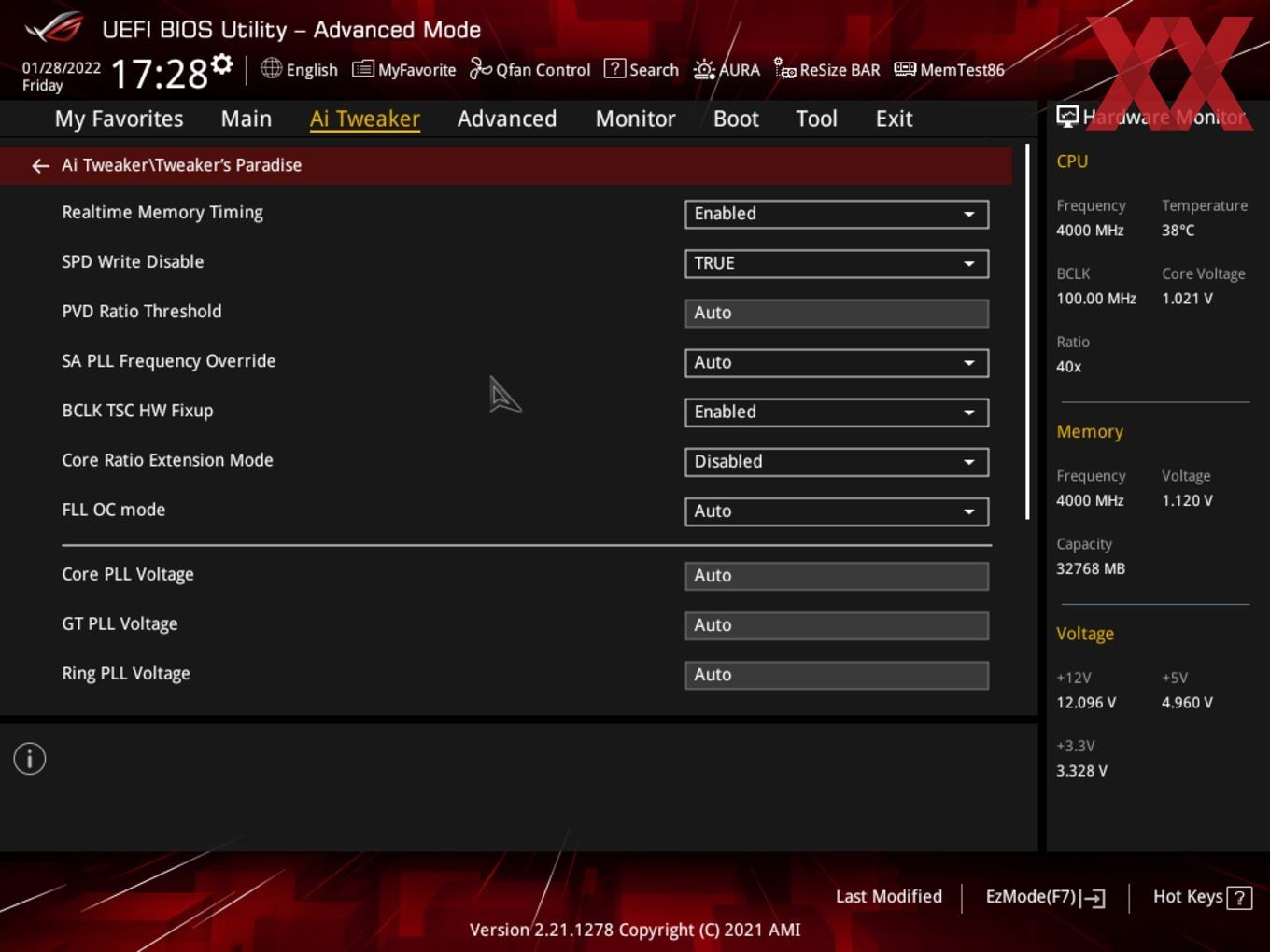Click the 100.00 MHz BCLK value

(x=1096, y=299)
